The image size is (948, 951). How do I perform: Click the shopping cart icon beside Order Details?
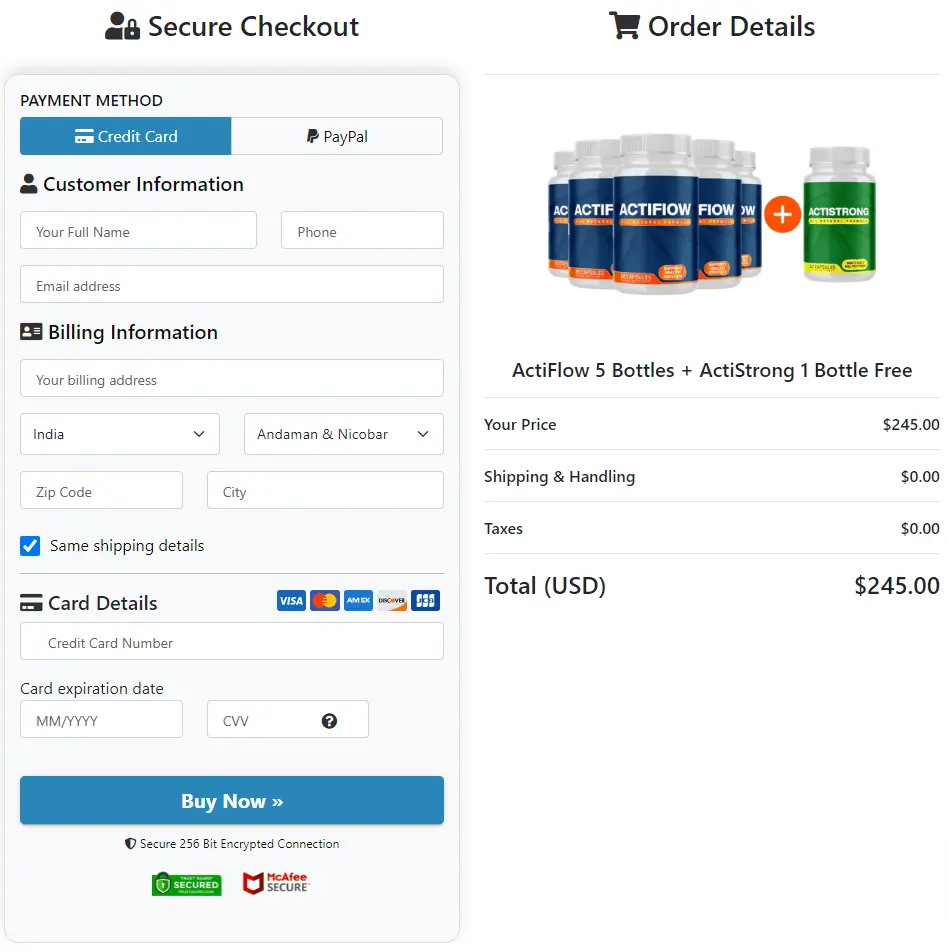[625, 25]
